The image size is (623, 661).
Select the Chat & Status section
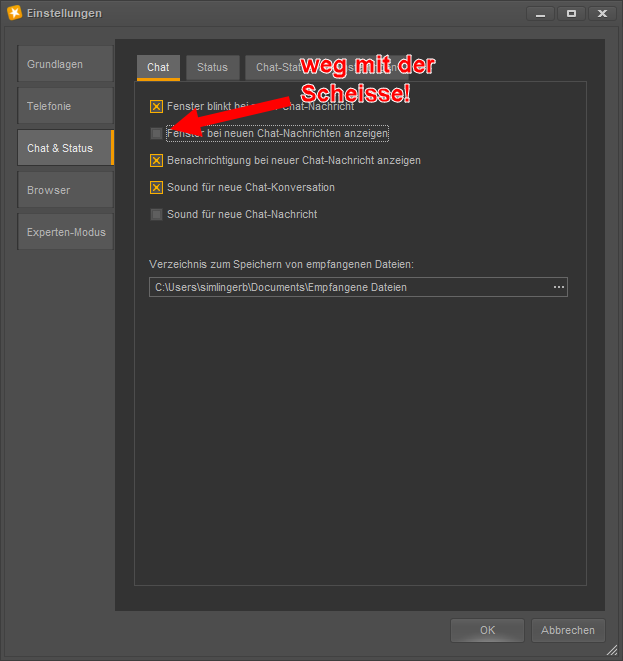[65, 148]
